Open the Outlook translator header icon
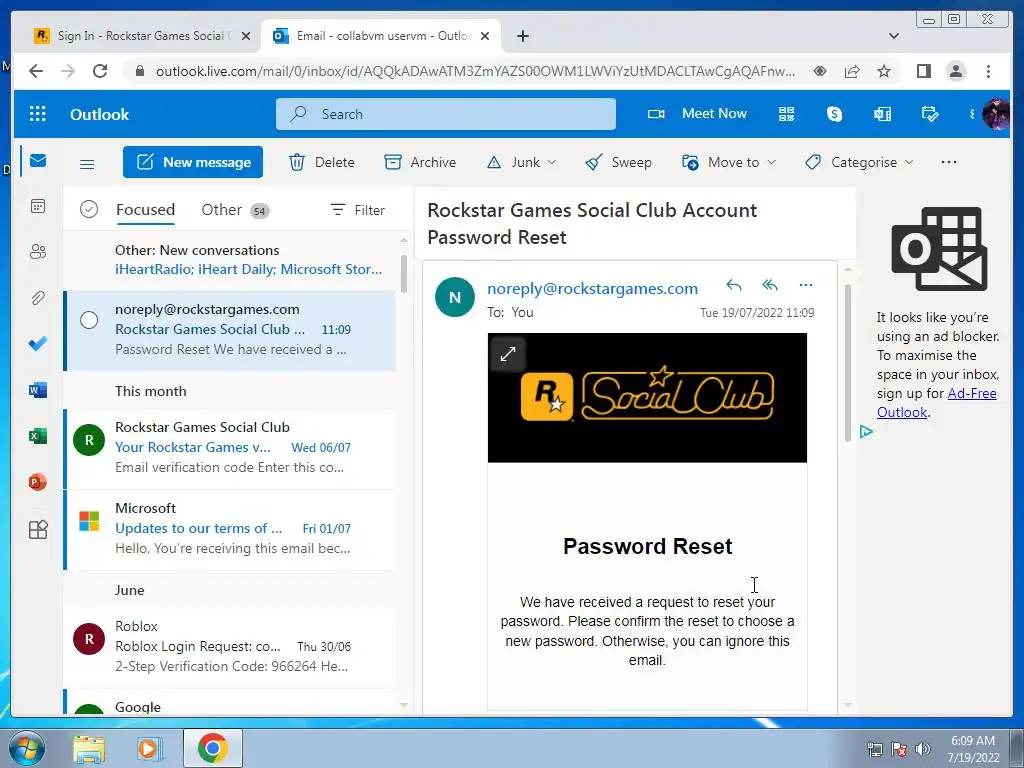 click(x=882, y=114)
